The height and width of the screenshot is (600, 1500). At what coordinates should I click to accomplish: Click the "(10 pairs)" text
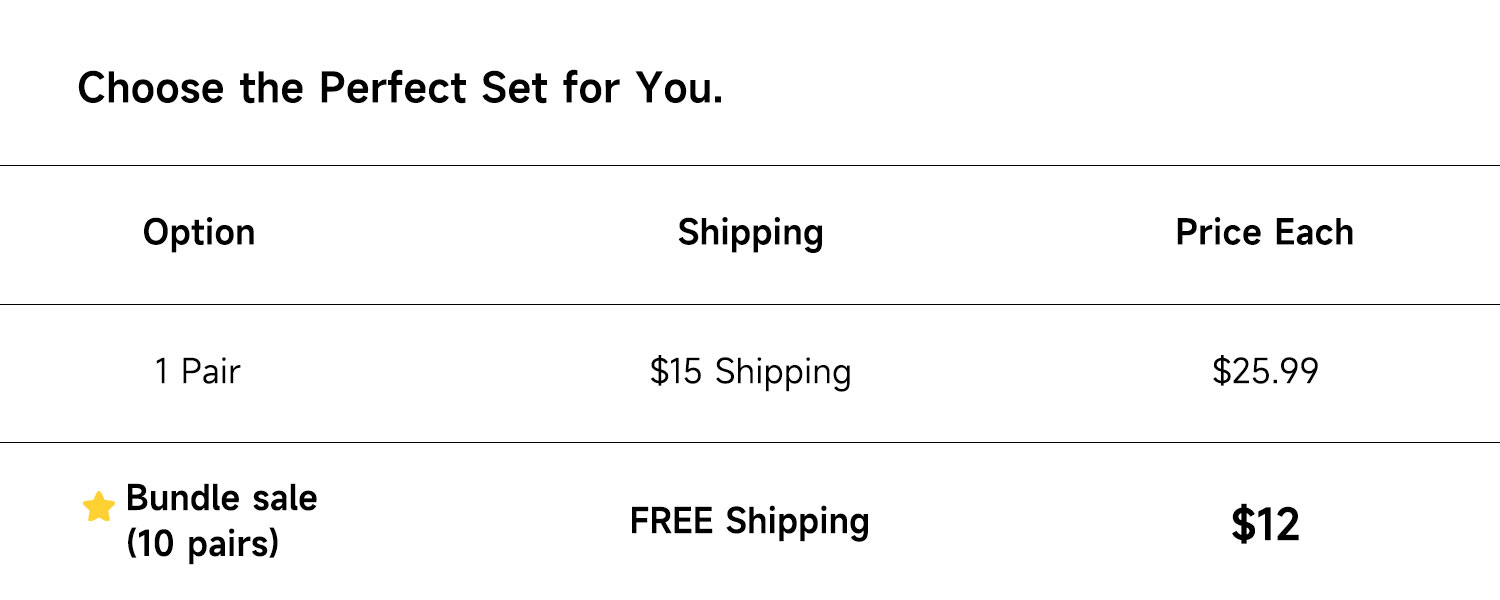click(202, 545)
